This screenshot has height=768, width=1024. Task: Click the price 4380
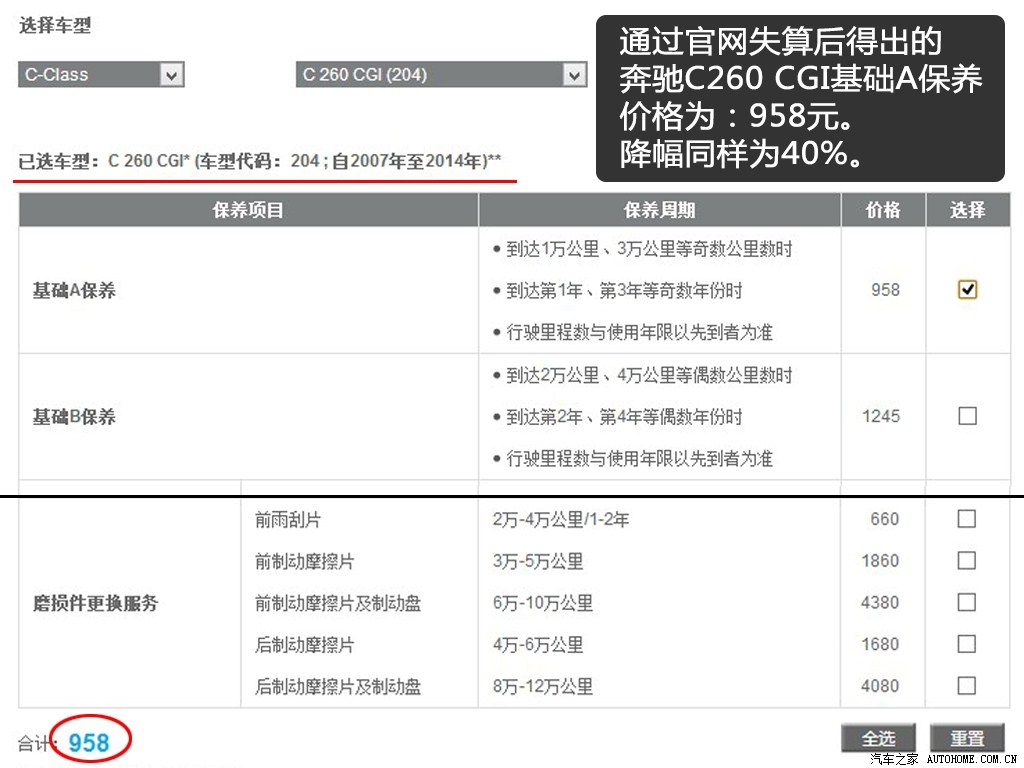point(880,602)
